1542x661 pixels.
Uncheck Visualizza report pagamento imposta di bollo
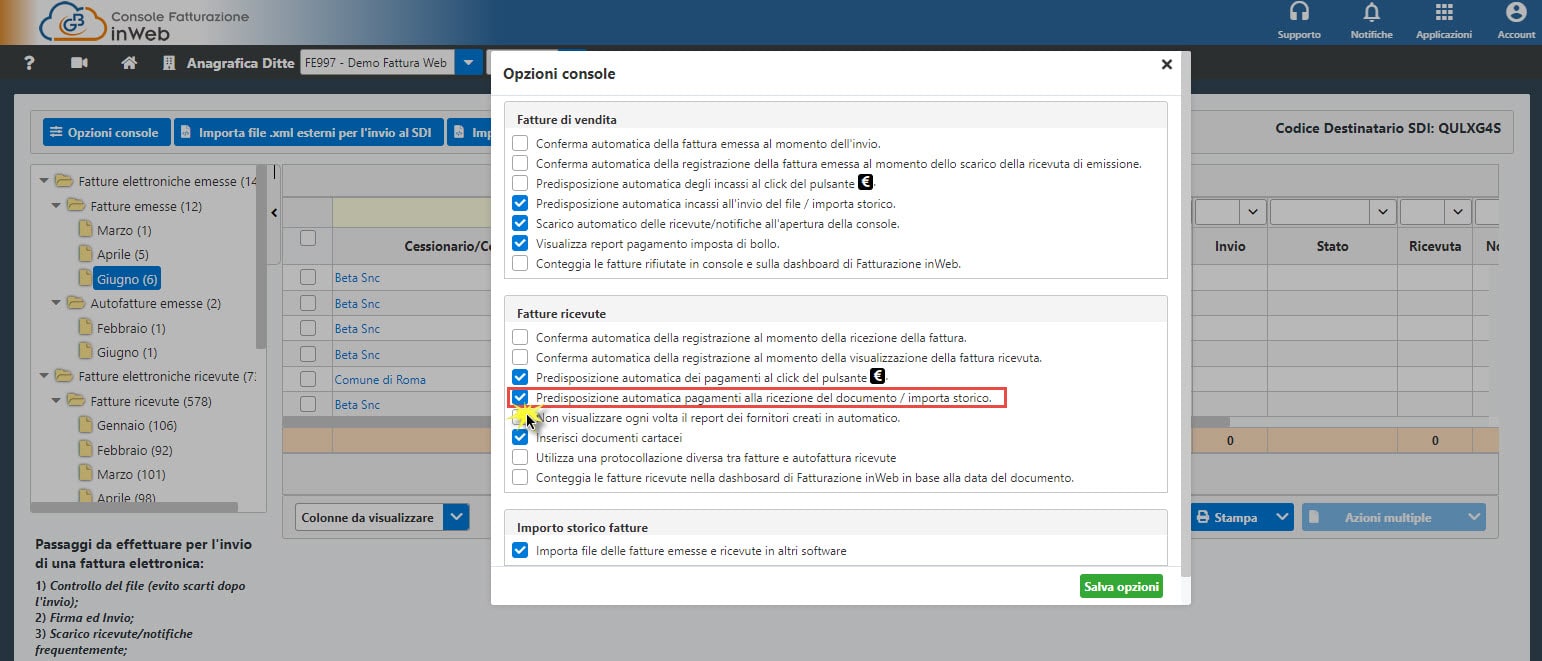520,243
